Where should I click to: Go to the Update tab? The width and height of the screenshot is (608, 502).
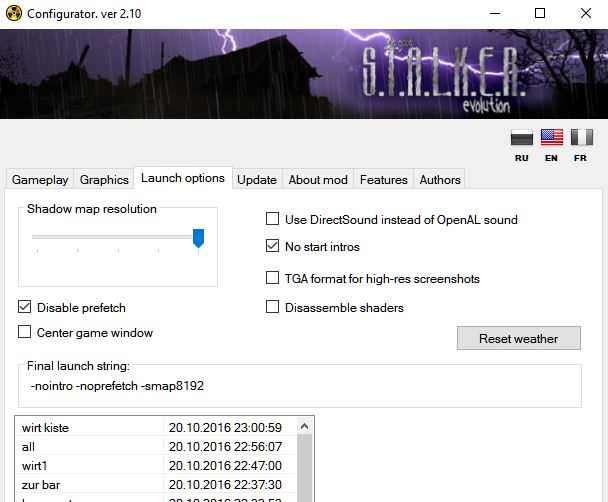[257, 179]
